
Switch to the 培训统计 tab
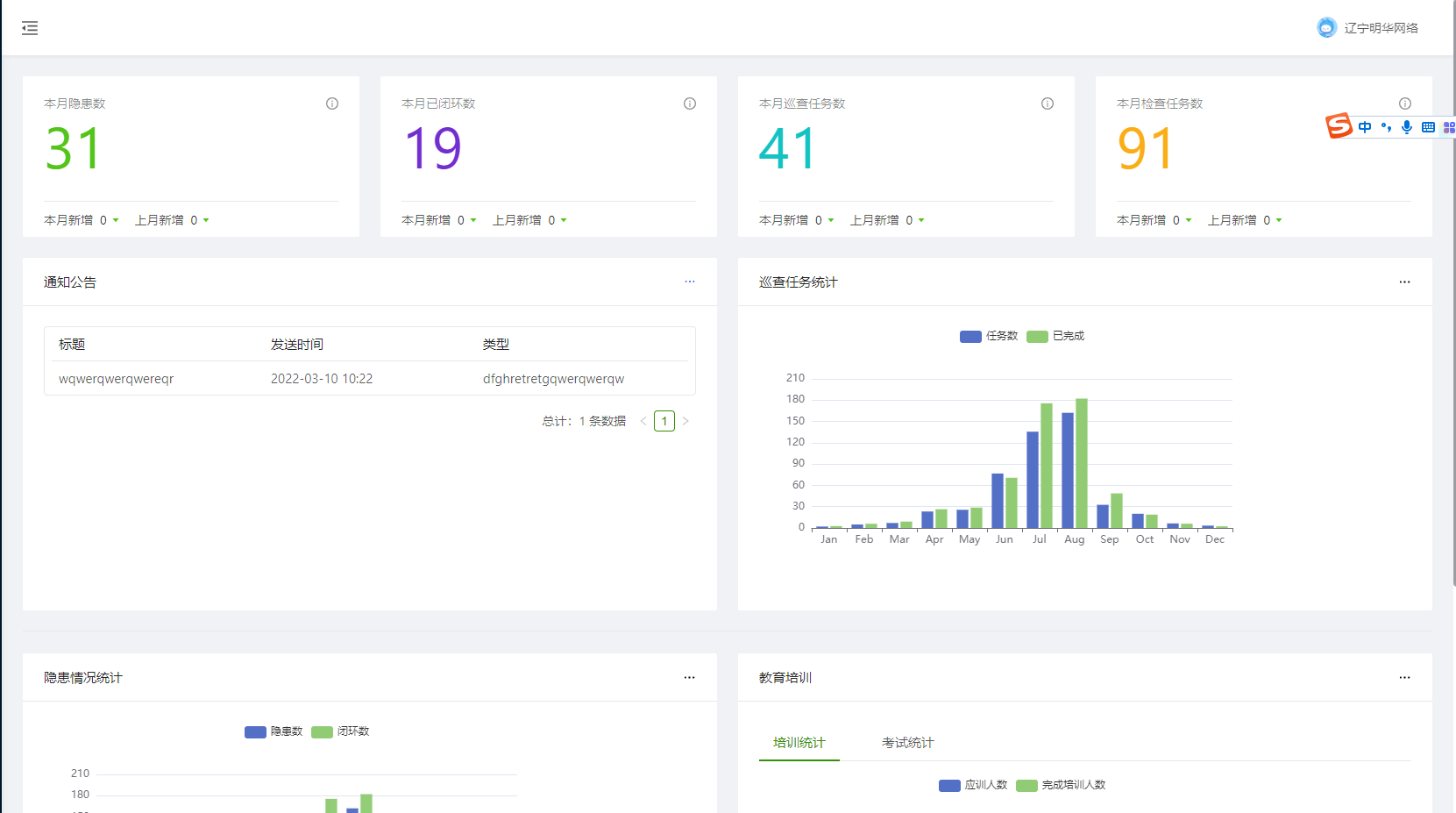[x=799, y=743]
